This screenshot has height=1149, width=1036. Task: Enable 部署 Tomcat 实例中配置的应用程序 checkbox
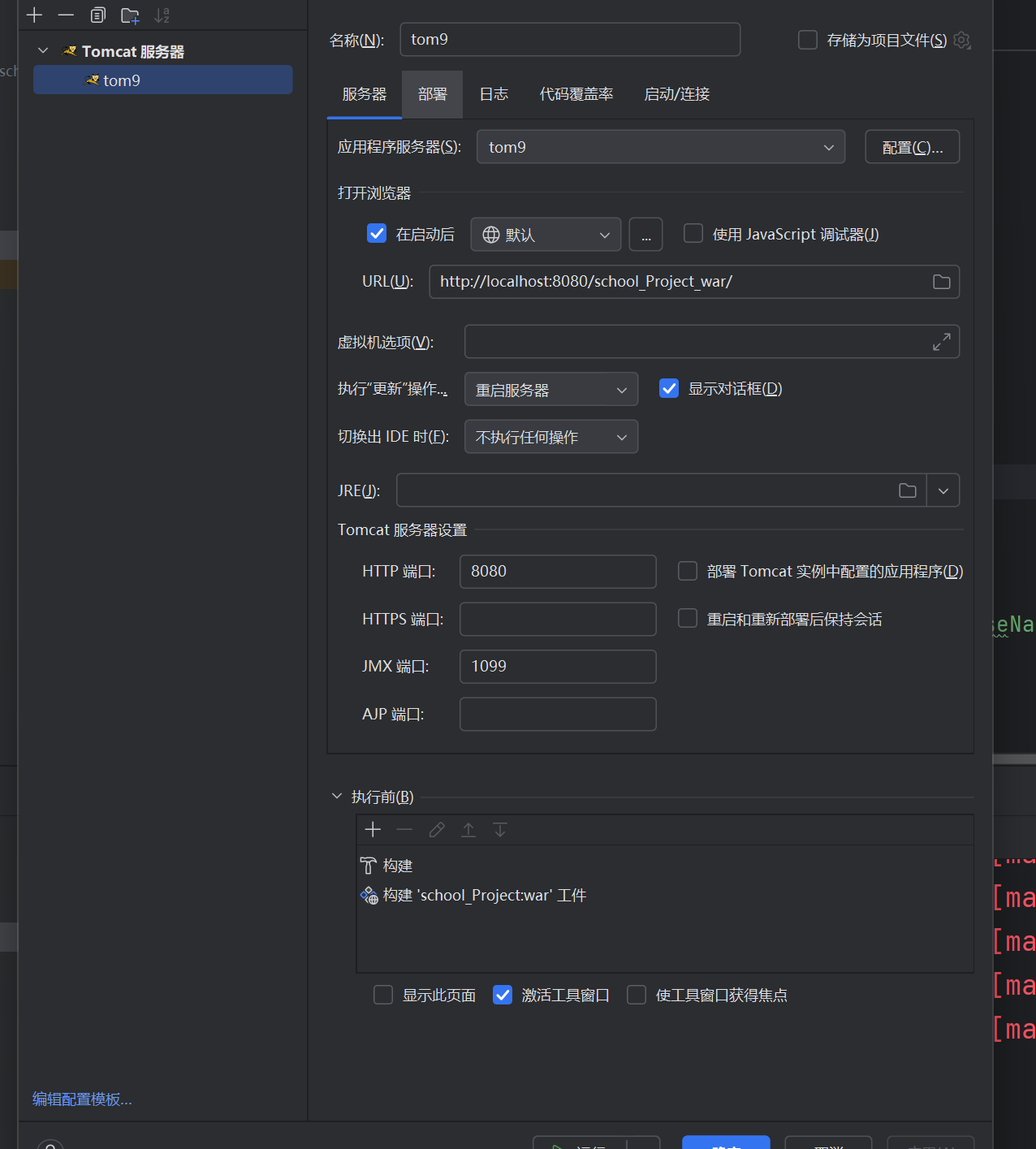[688, 571]
